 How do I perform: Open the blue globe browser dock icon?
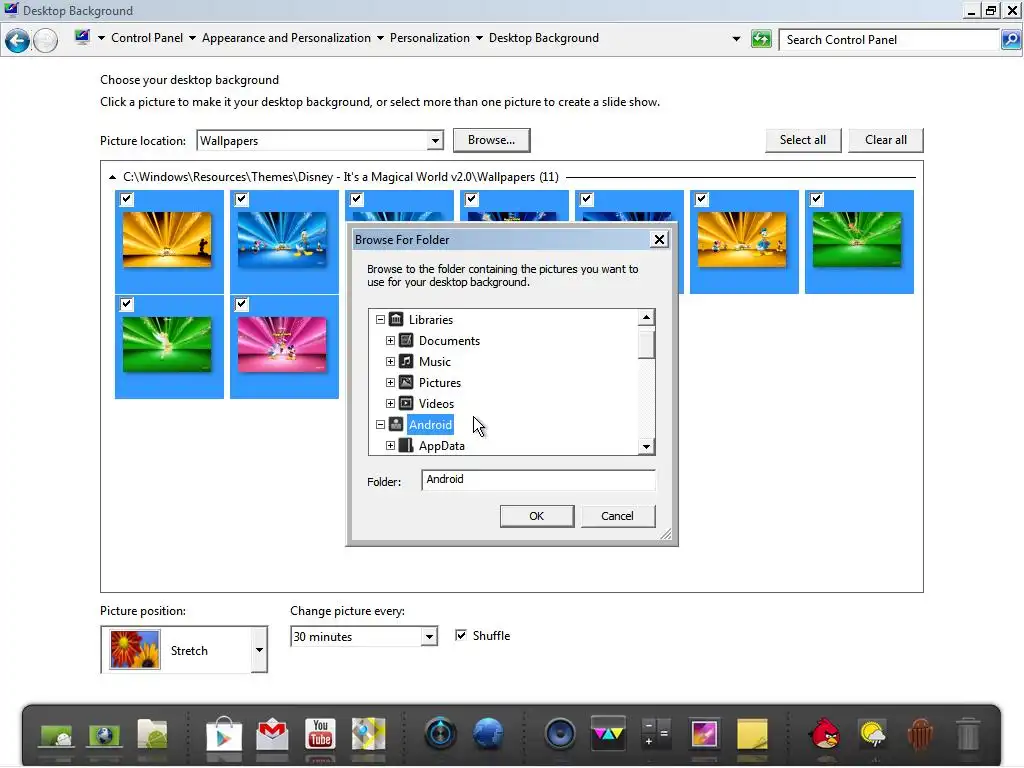pos(488,734)
